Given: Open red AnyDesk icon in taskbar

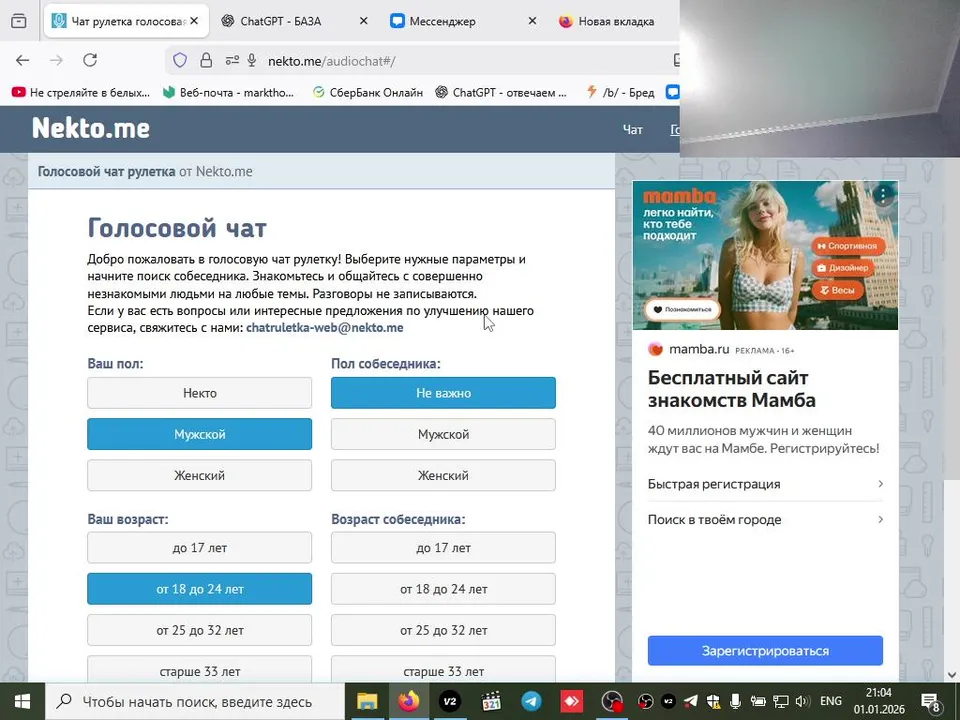Looking at the screenshot, I should [572, 702].
